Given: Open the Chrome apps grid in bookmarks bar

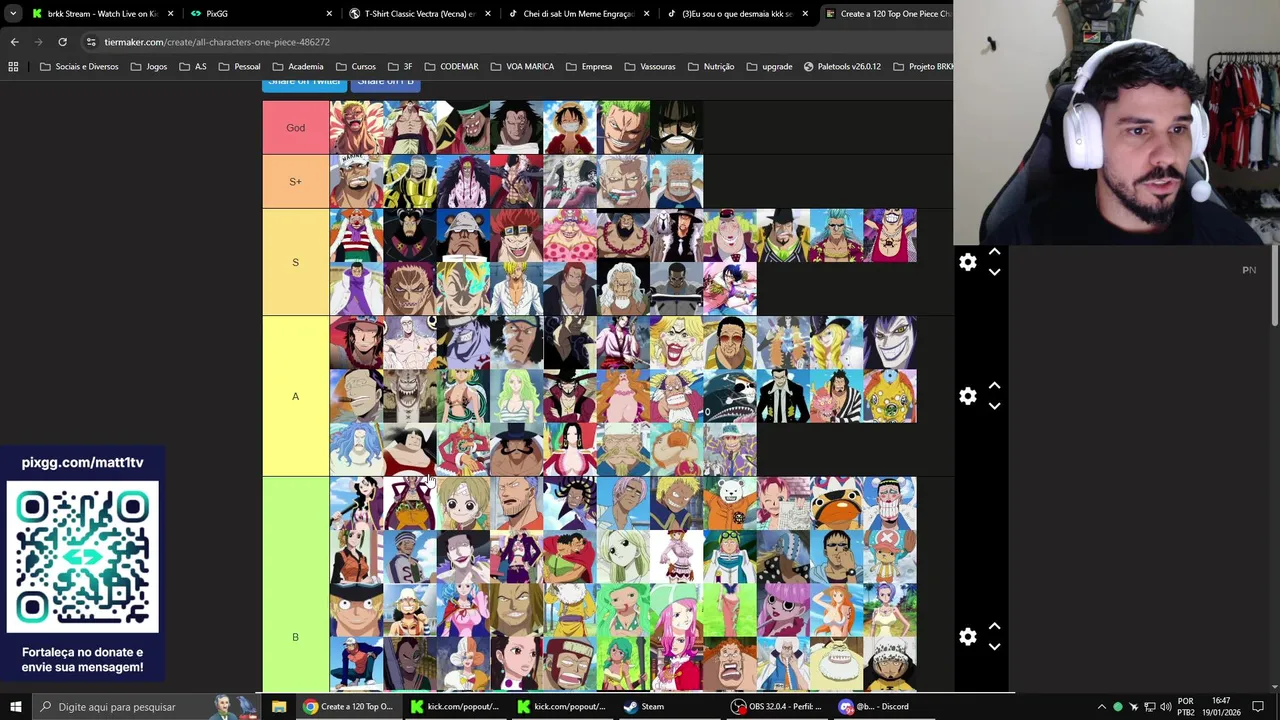Looking at the screenshot, I should 13,67.
